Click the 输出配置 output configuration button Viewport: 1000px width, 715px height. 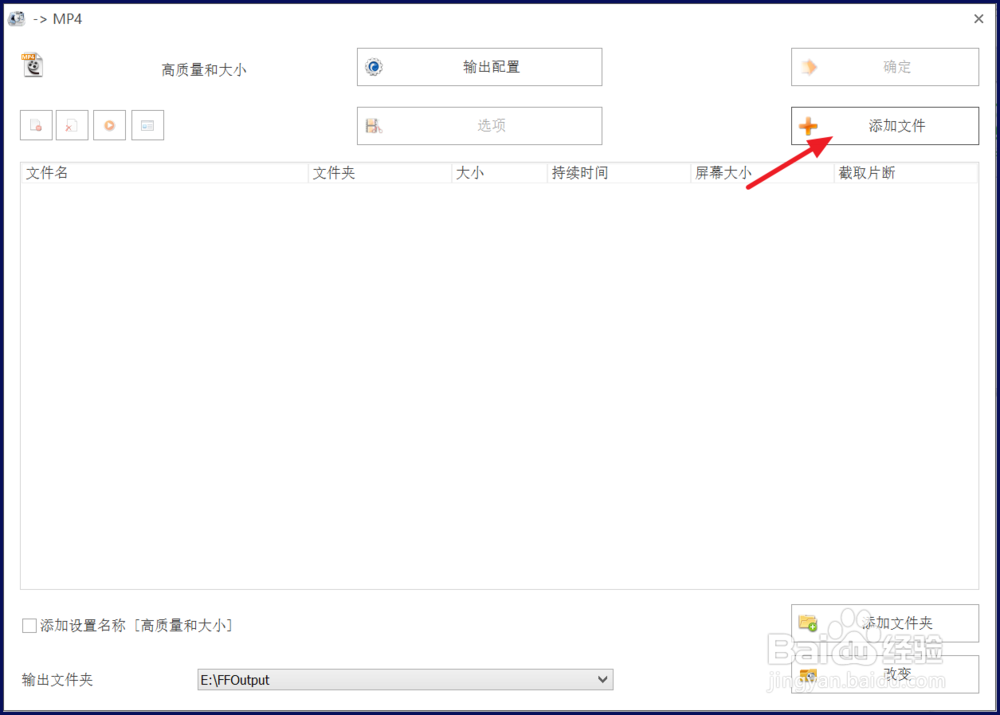tap(478, 66)
